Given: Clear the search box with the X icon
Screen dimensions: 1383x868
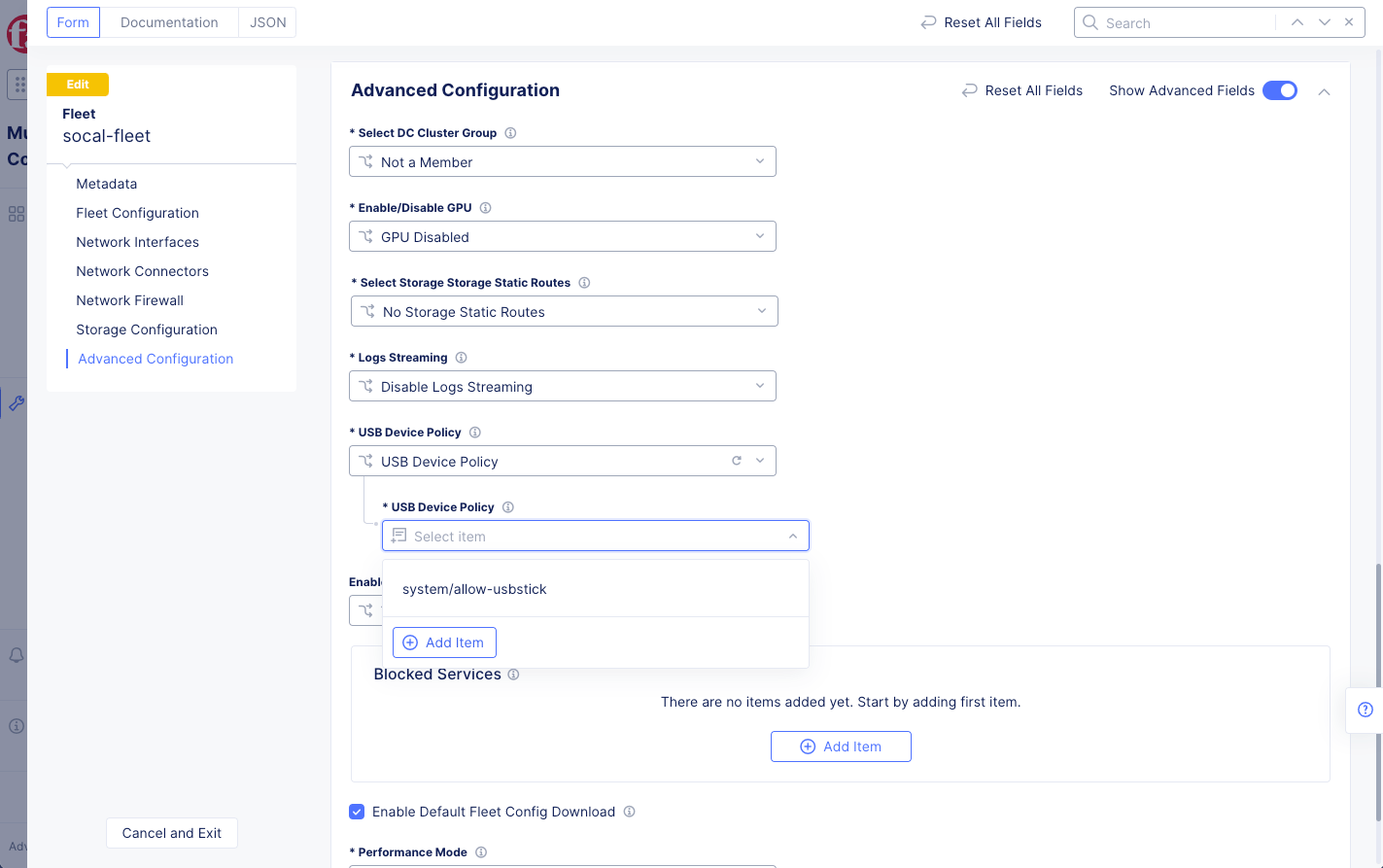Looking at the screenshot, I should pyautogui.click(x=1349, y=22).
